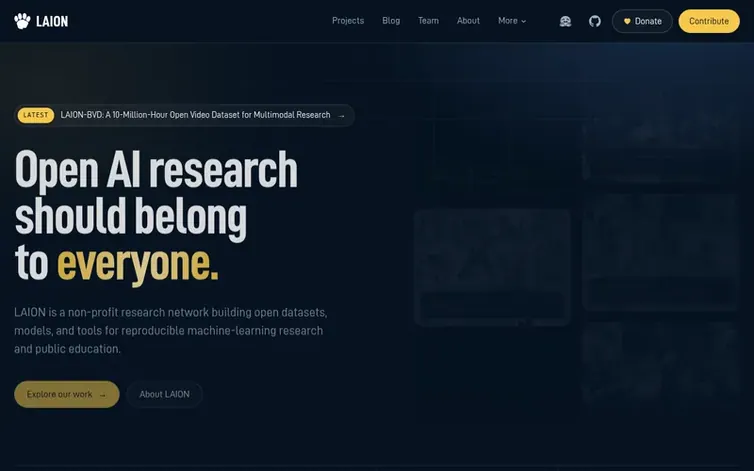The image size is (754, 471).
Task: Click the LAION paw logo icon
Action: [x=22, y=21]
